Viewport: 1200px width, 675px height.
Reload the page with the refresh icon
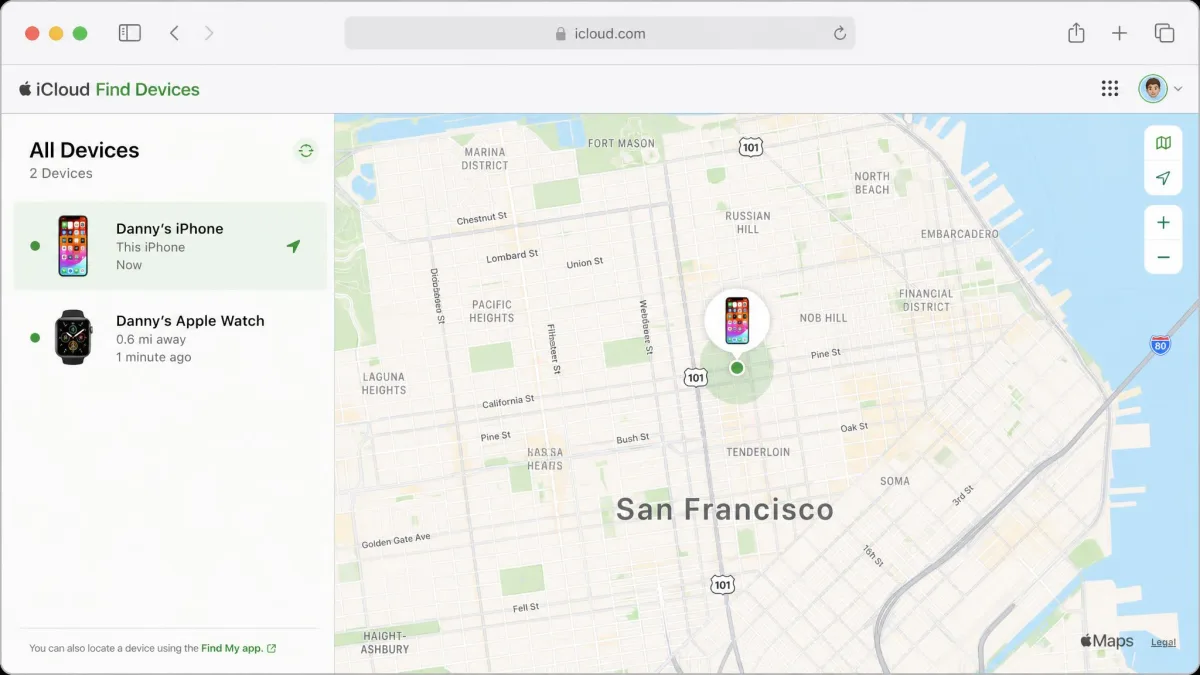(840, 33)
